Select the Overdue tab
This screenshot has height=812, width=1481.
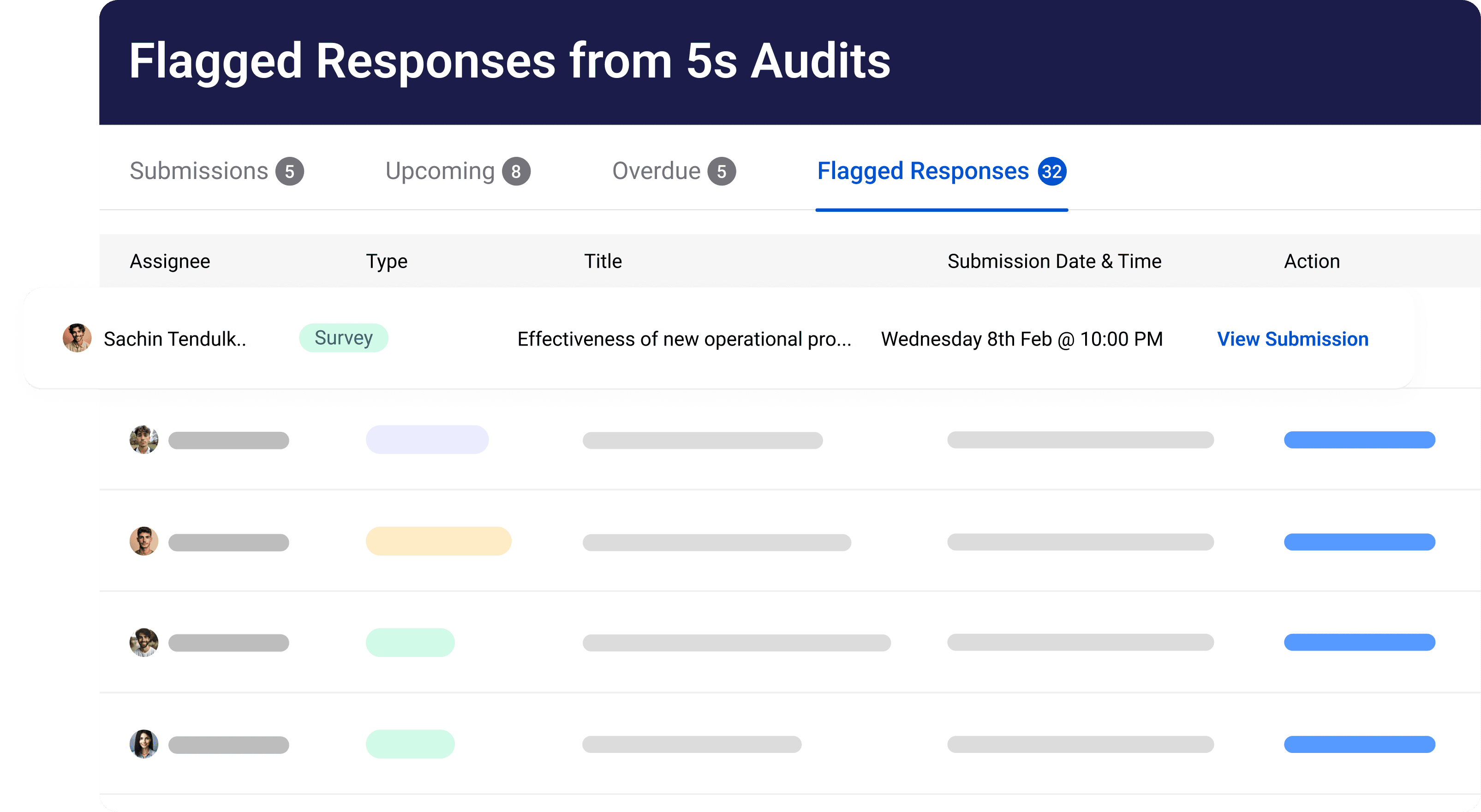(656, 171)
